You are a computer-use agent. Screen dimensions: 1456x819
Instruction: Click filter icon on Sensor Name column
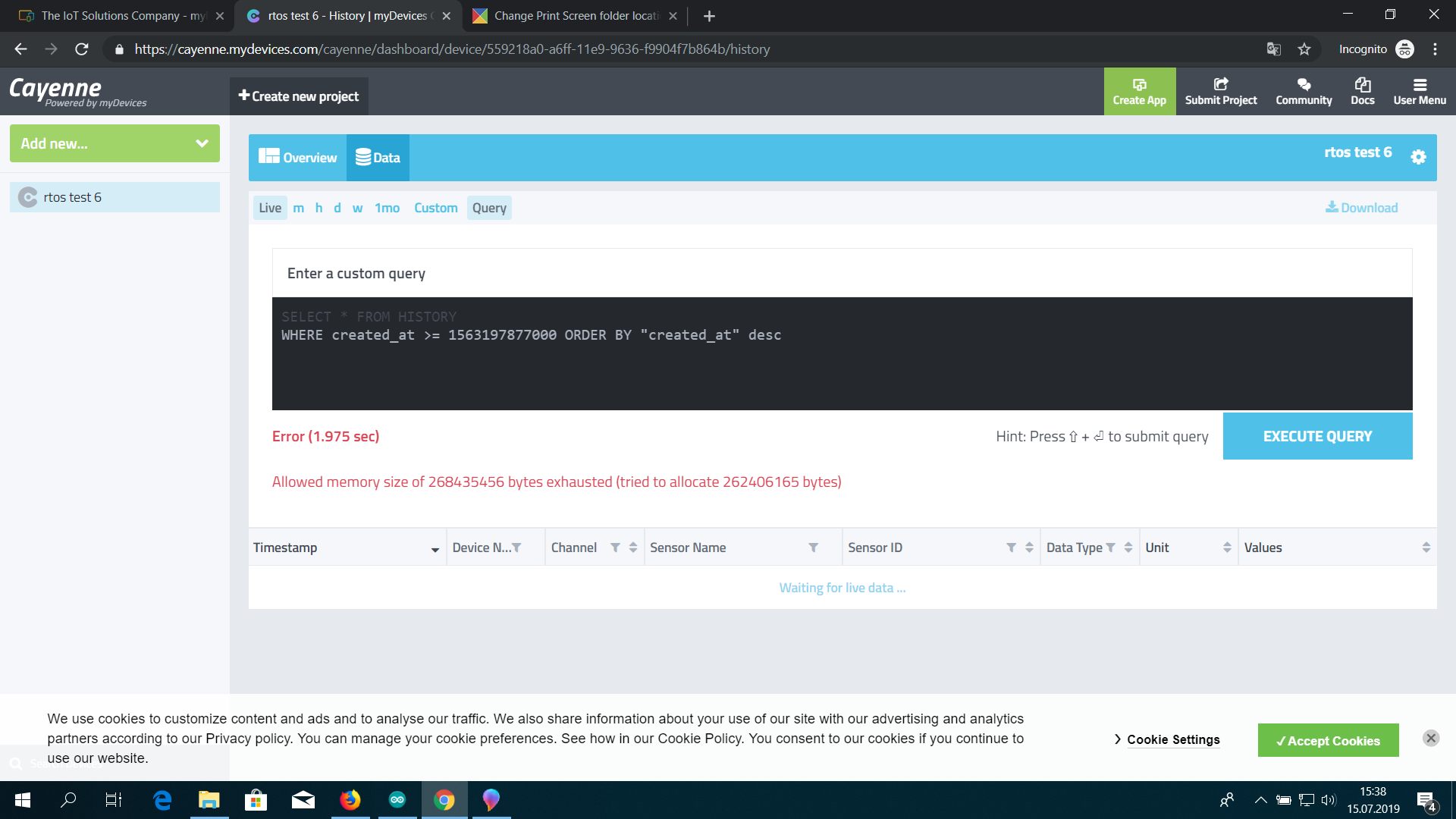pyautogui.click(x=813, y=548)
